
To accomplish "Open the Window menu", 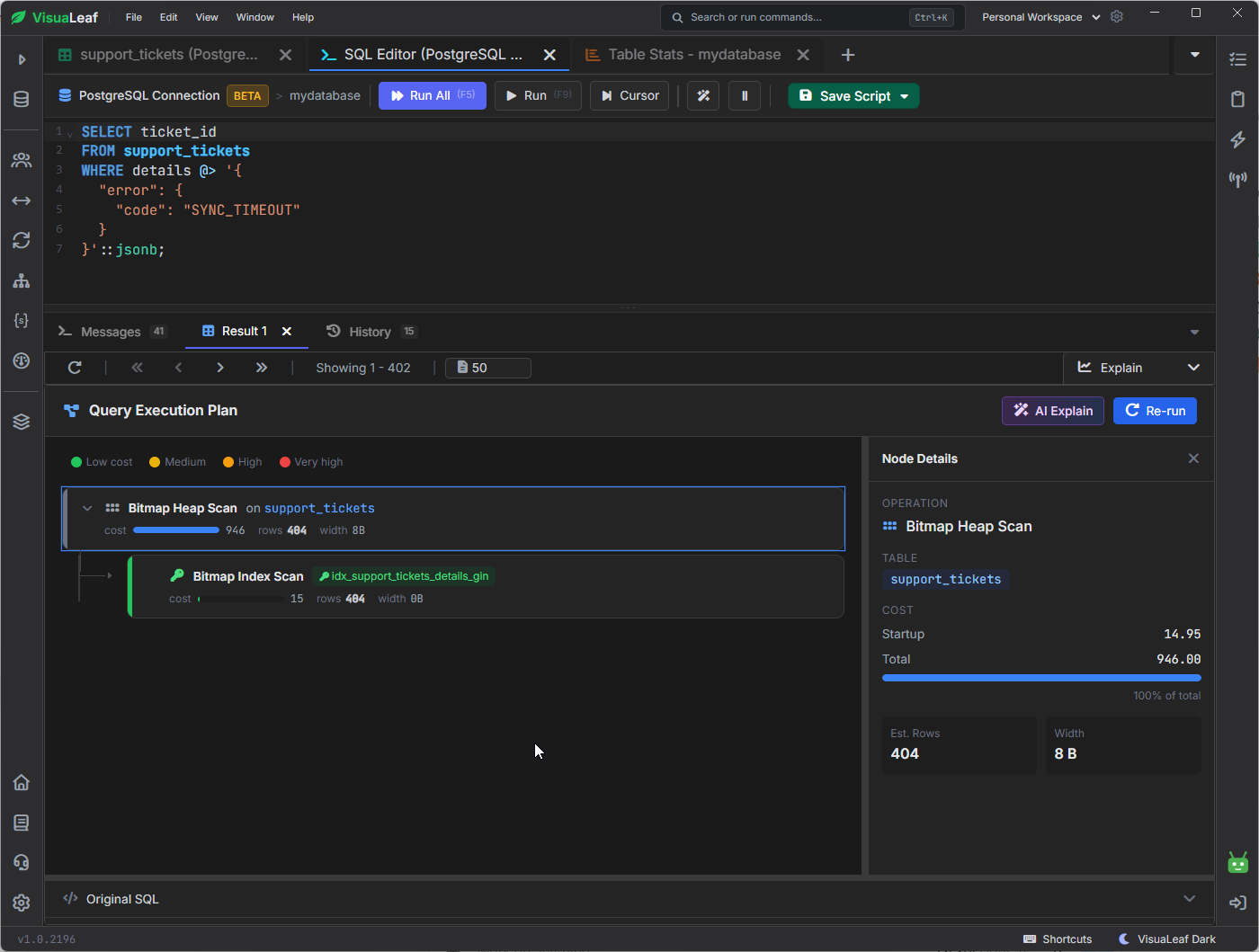I will (x=255, y=17).
